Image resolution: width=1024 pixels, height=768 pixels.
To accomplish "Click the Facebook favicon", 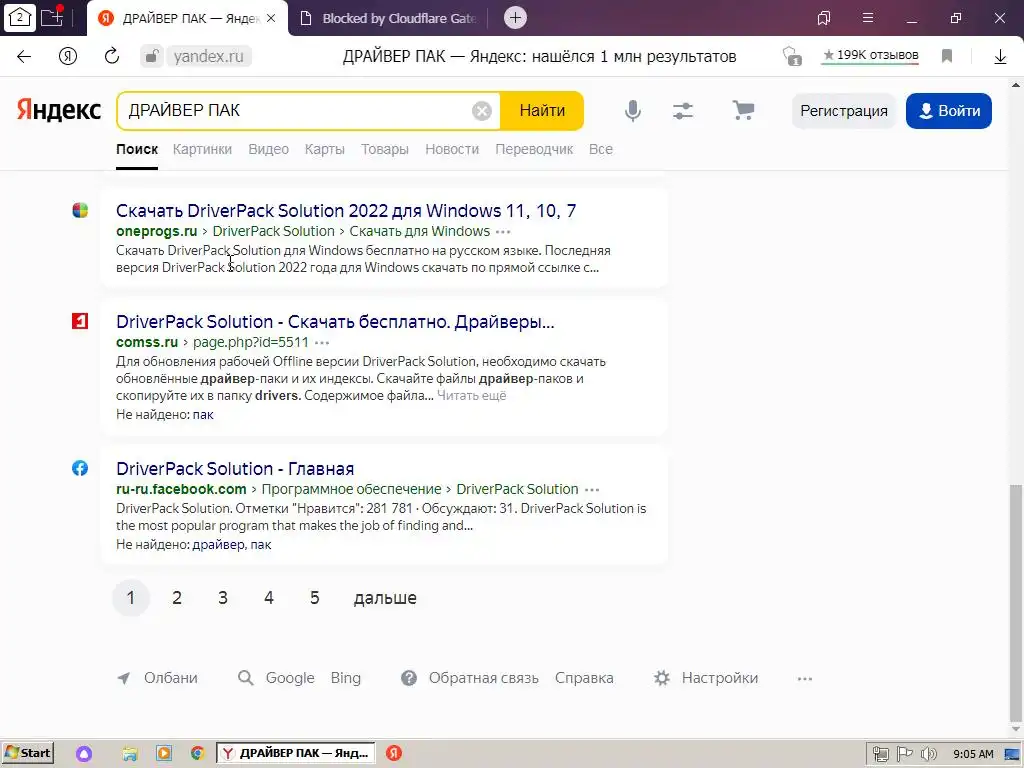I will click(x=80, y=468).
